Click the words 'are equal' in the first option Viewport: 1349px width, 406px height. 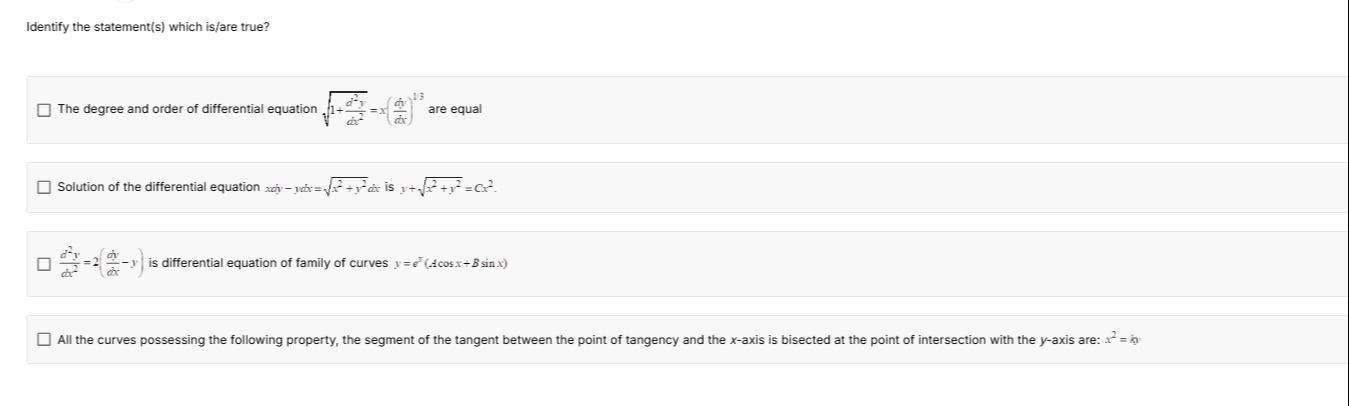coord(454,109)
